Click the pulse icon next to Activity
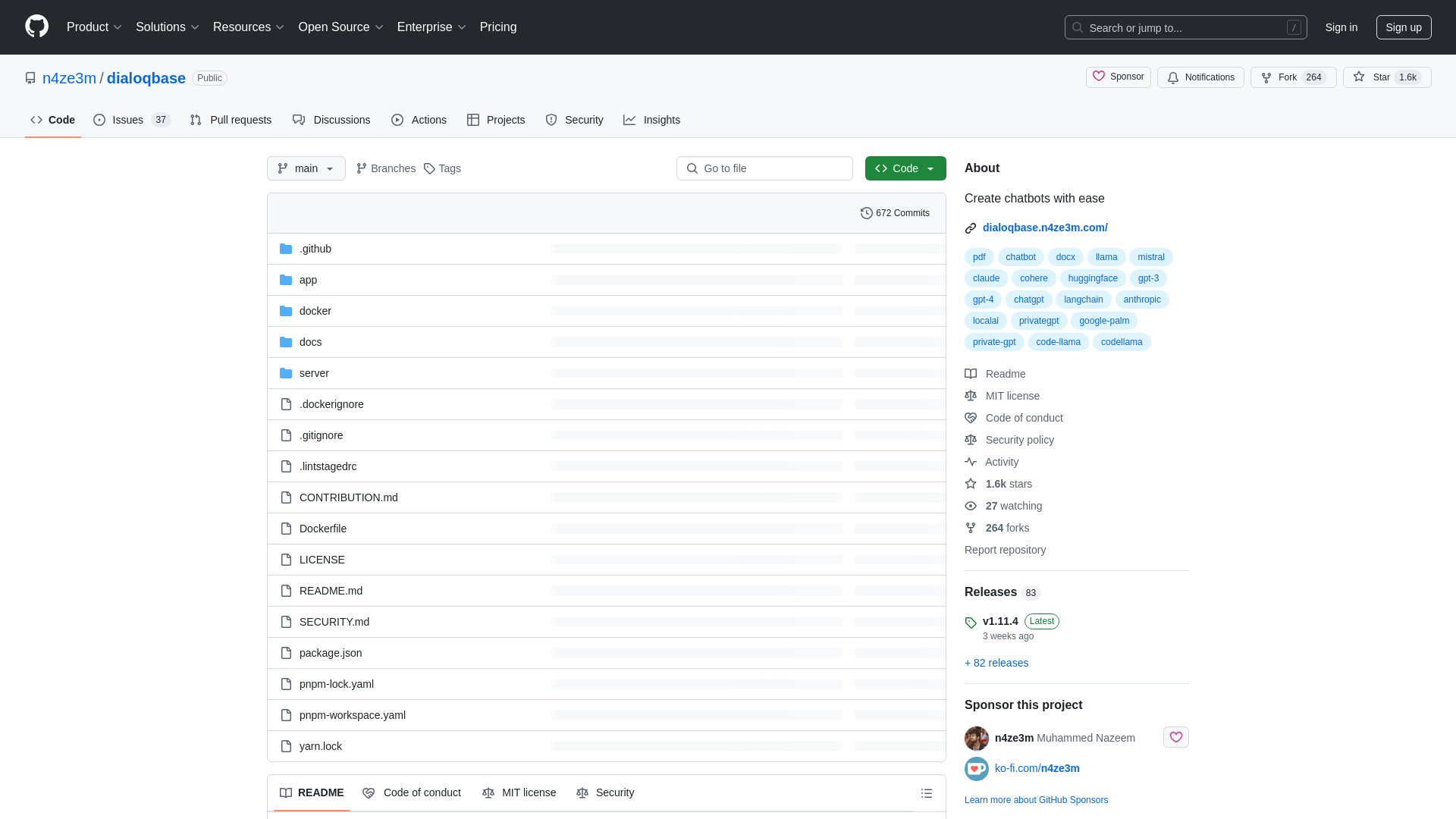 point(971,462)
